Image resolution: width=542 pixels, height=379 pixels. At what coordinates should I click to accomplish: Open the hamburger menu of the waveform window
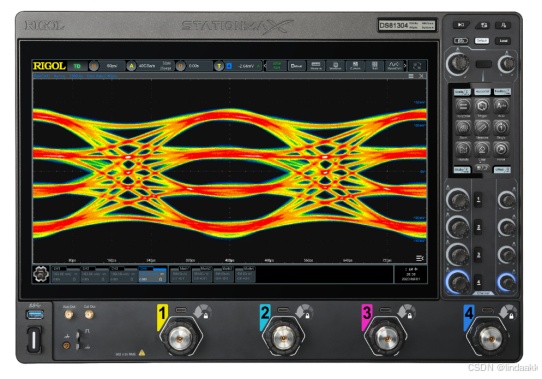click(x=411, y=76)
